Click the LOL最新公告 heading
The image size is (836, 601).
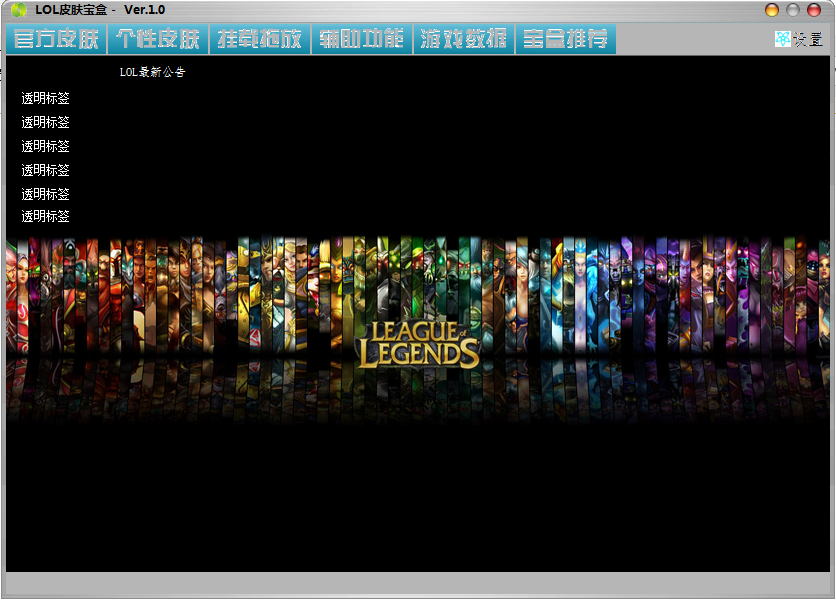coord(152,72)
